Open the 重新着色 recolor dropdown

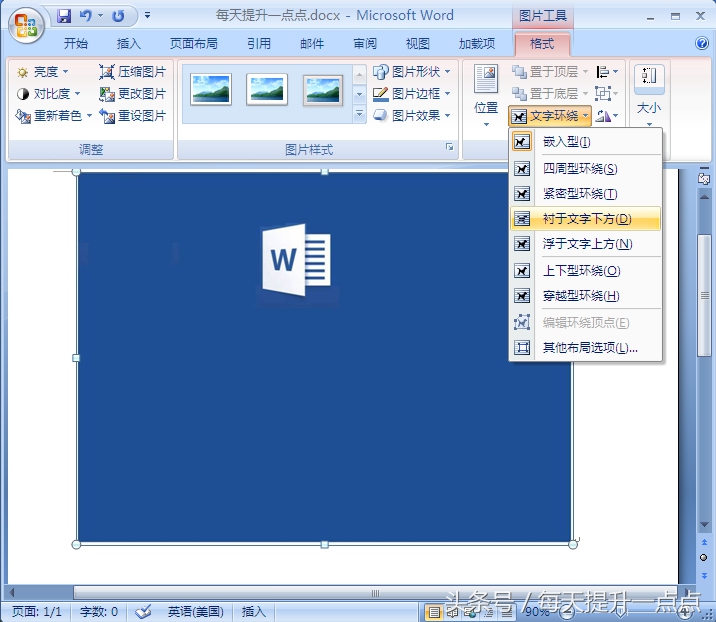(54, 116)
